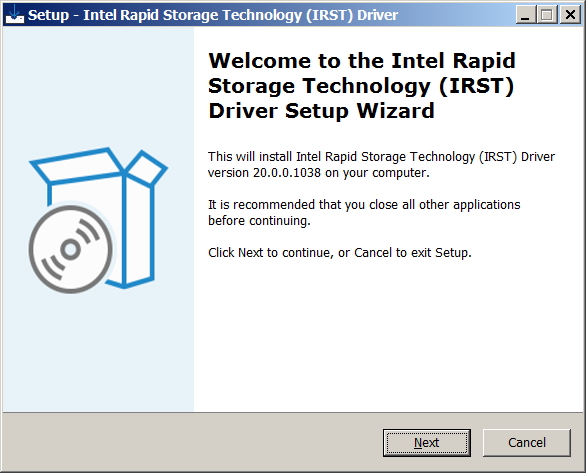
Task: Click the open lid flap of the box graphic
Action: [77, 165]
